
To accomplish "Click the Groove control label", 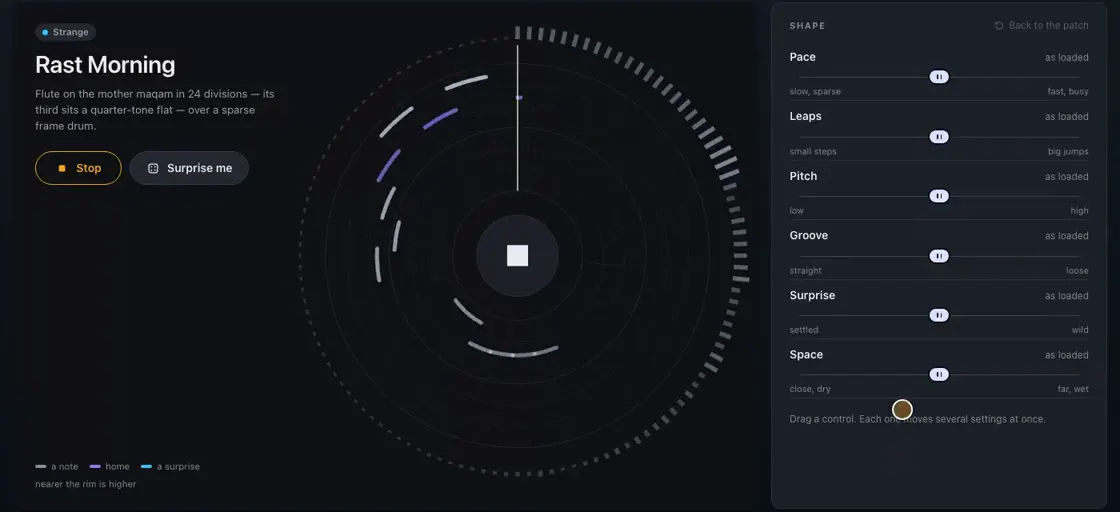I will [809, 235].
